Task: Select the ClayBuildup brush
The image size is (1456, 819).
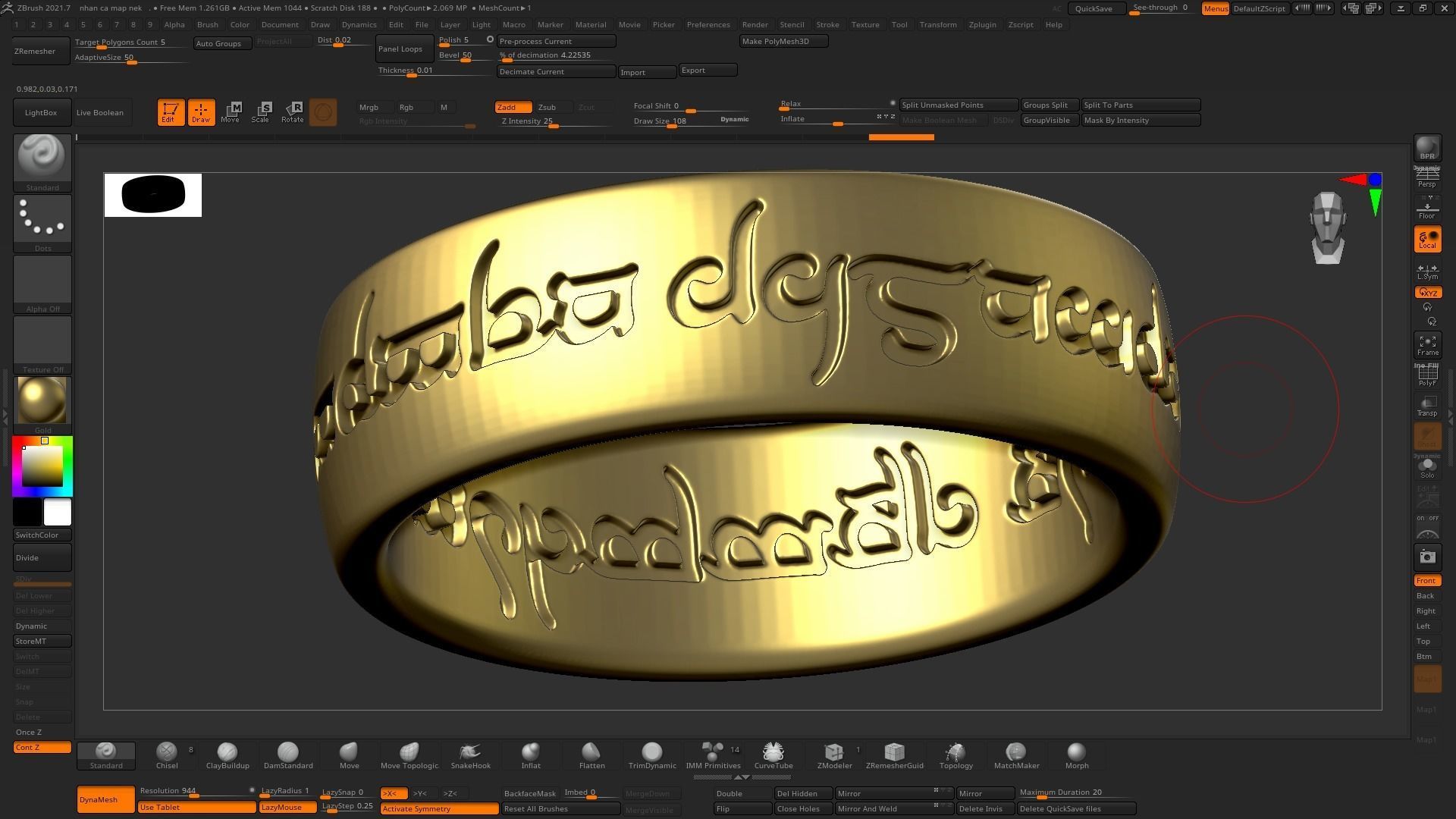Action: (x=227, y=755)
